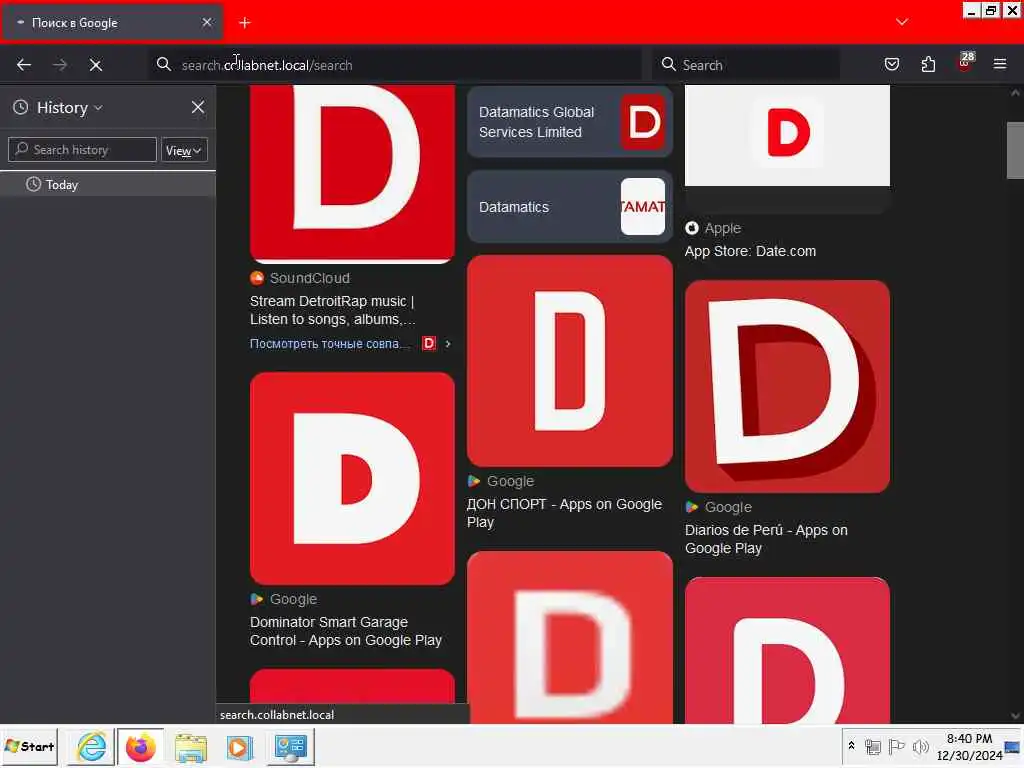Click the page vertical scrollbar thumb
Viewport: 1024px width, 768px height.
tap(1015, 150)
